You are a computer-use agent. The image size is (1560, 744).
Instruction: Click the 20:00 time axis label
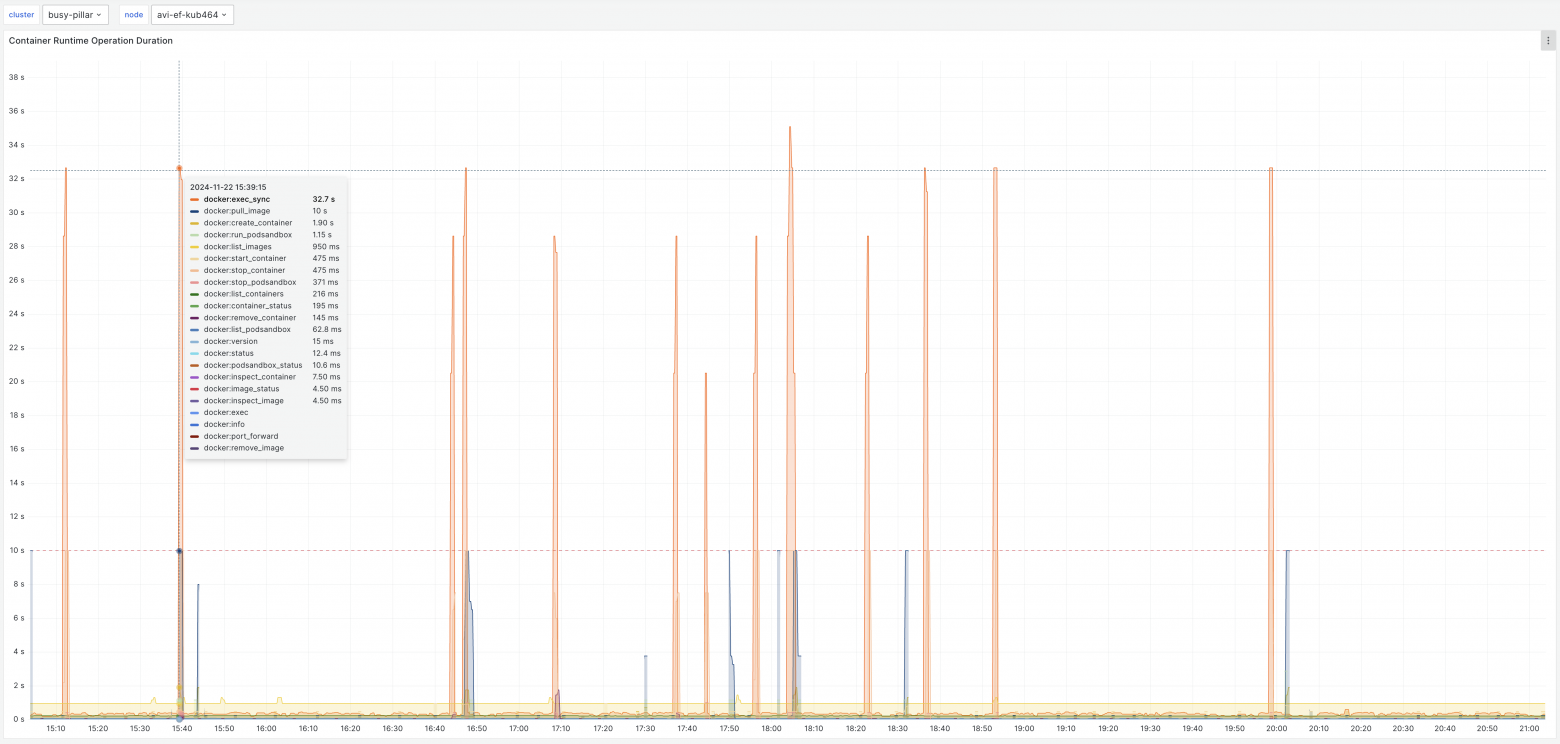[1276, 729]
